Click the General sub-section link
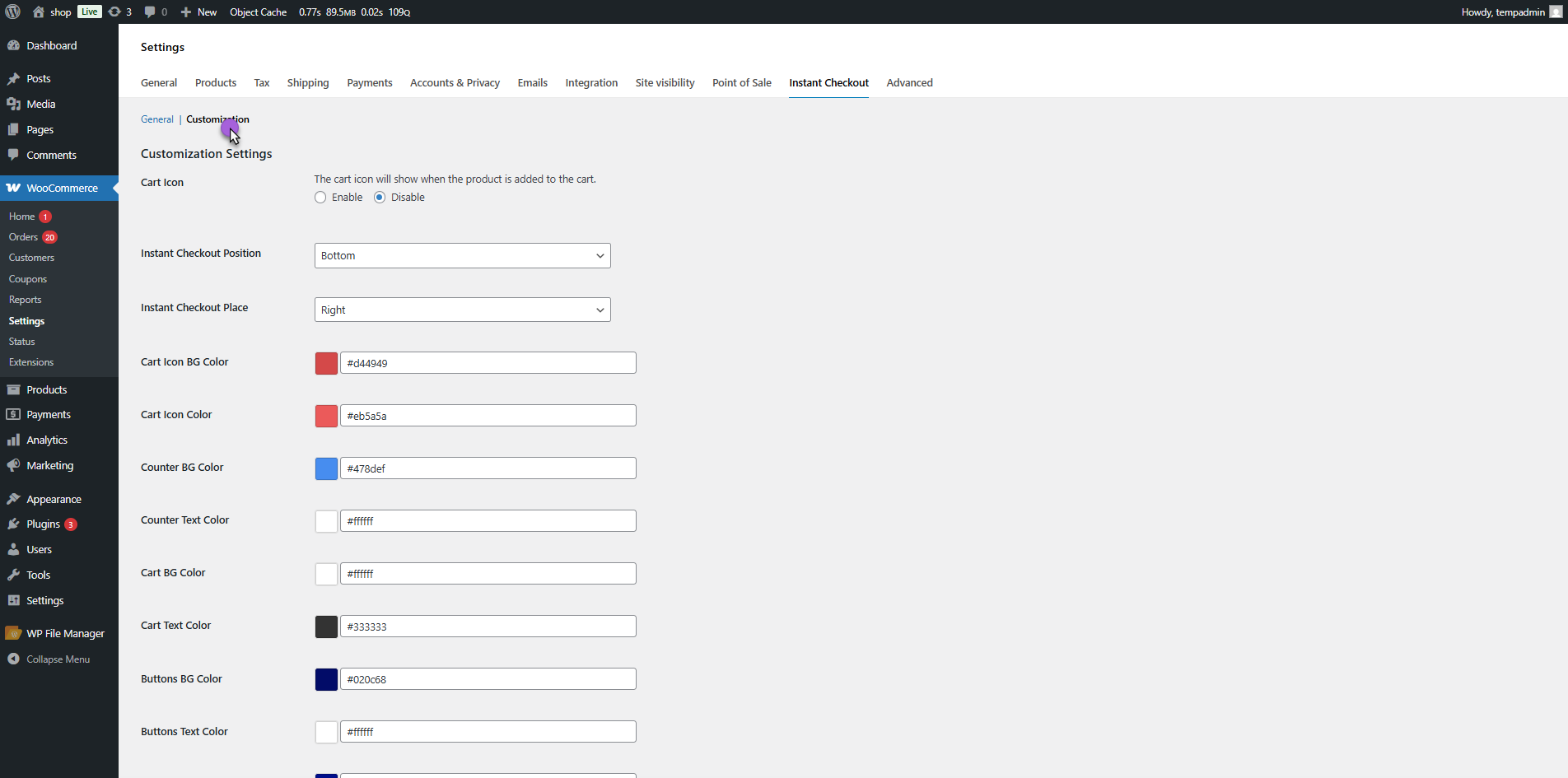 (156, 119)
